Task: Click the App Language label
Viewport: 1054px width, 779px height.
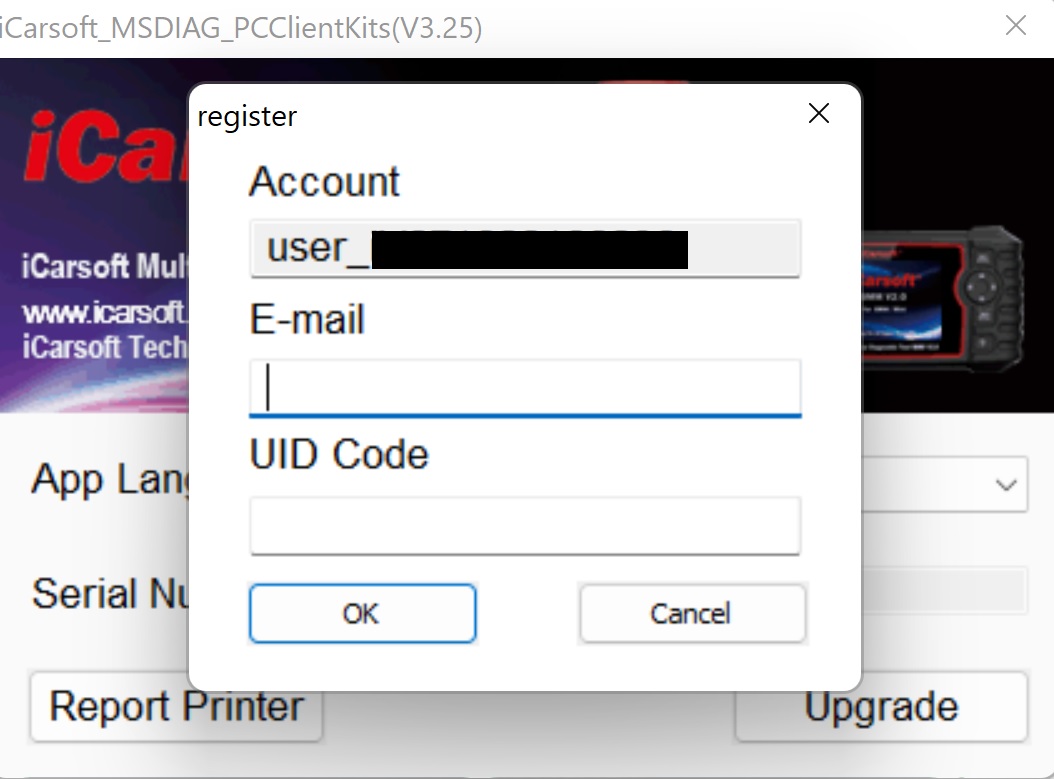Action: pos(110,481)
